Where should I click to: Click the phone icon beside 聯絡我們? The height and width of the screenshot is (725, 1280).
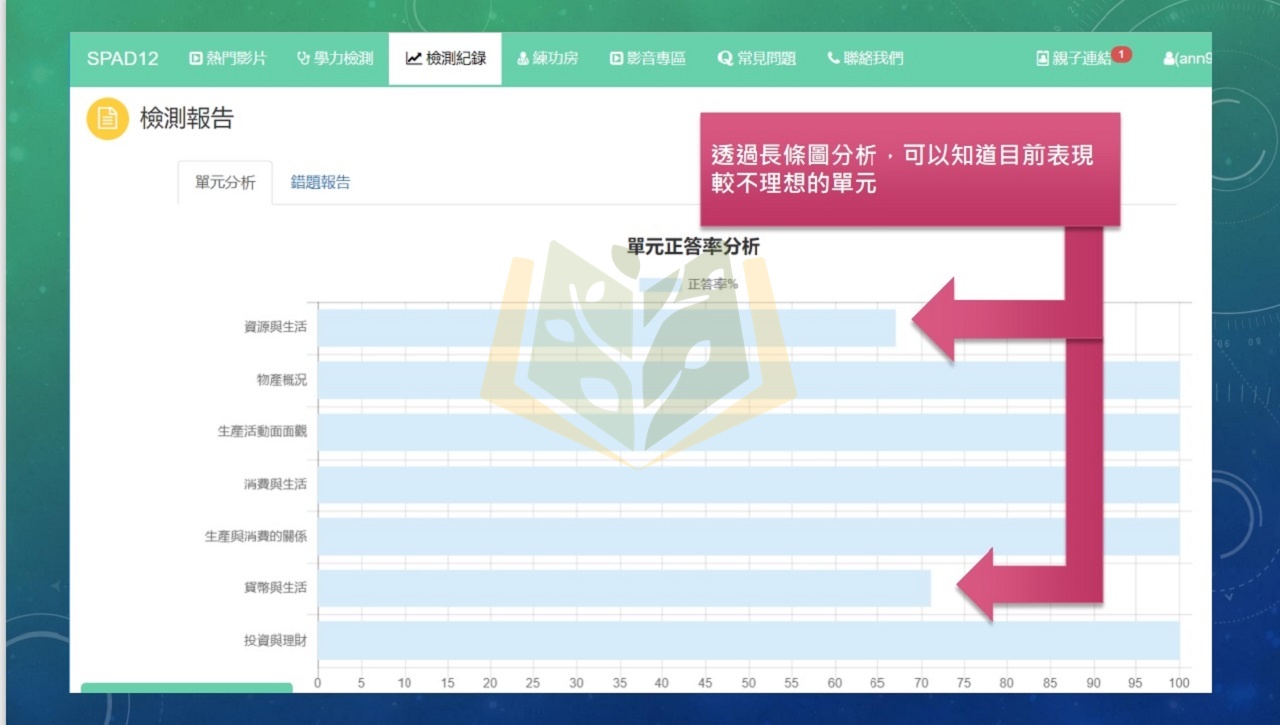tap(833, 59)
